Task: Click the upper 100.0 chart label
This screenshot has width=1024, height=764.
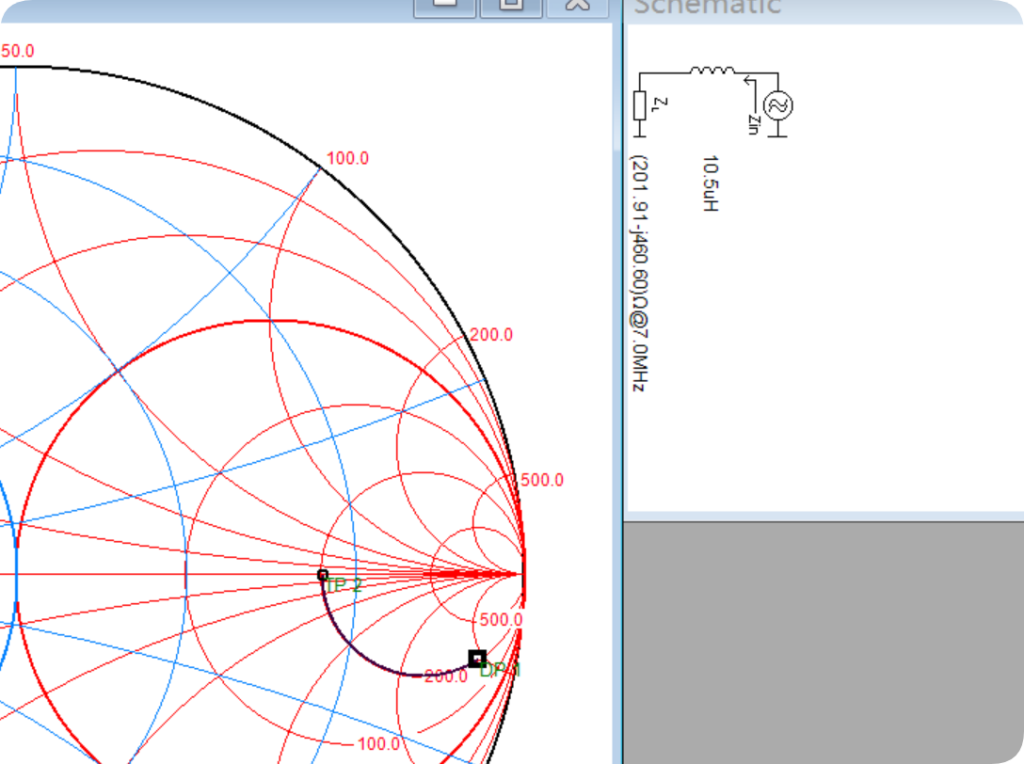Action: point(347,158)
